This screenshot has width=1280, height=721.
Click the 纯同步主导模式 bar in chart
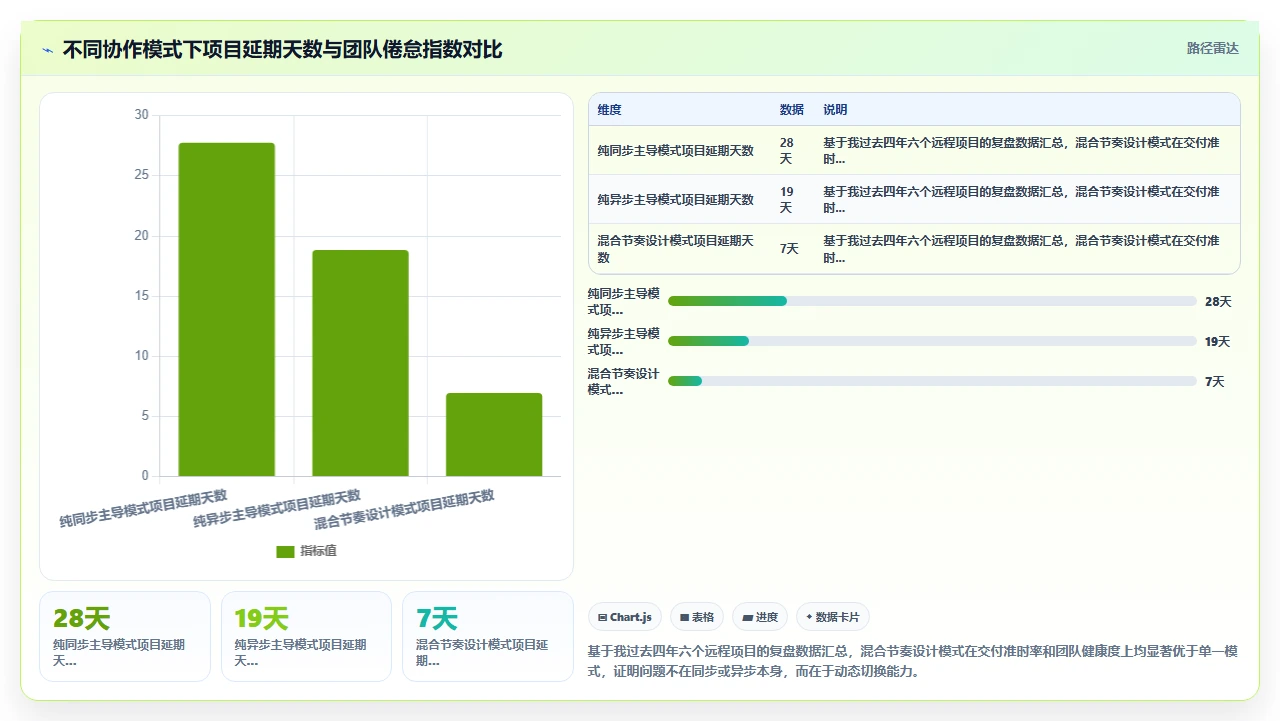(227, 309)
